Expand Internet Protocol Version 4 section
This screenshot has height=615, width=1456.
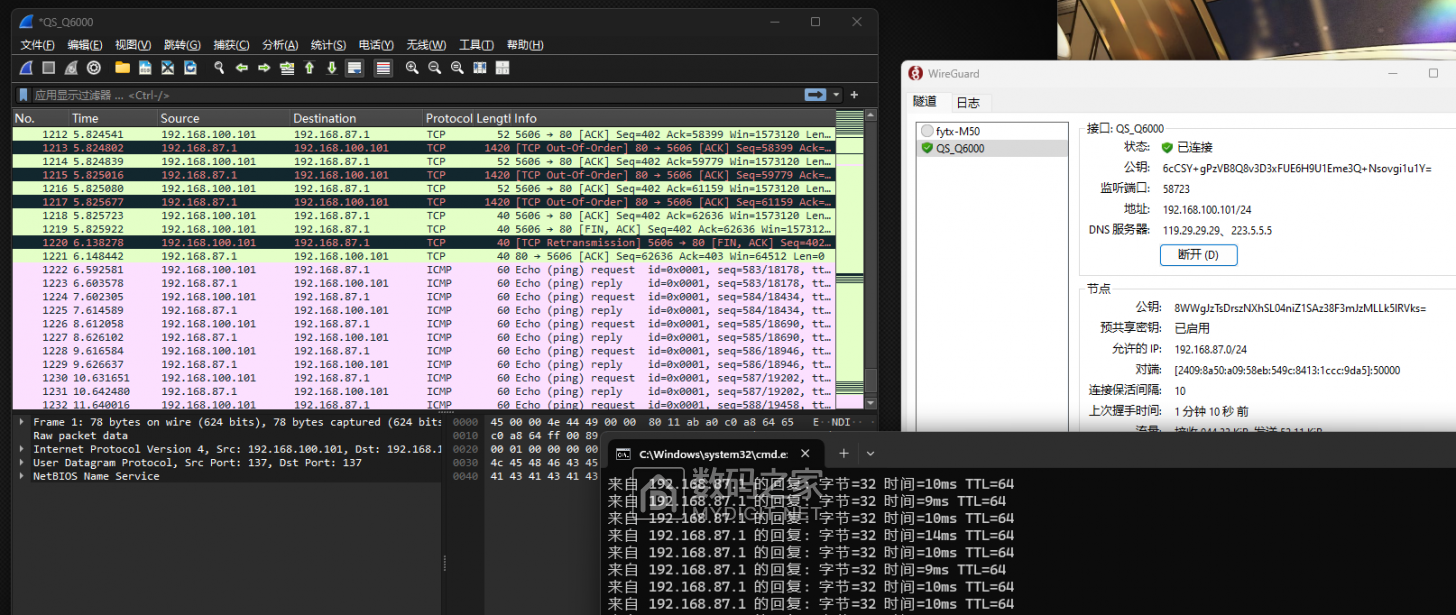coord(22,449)
